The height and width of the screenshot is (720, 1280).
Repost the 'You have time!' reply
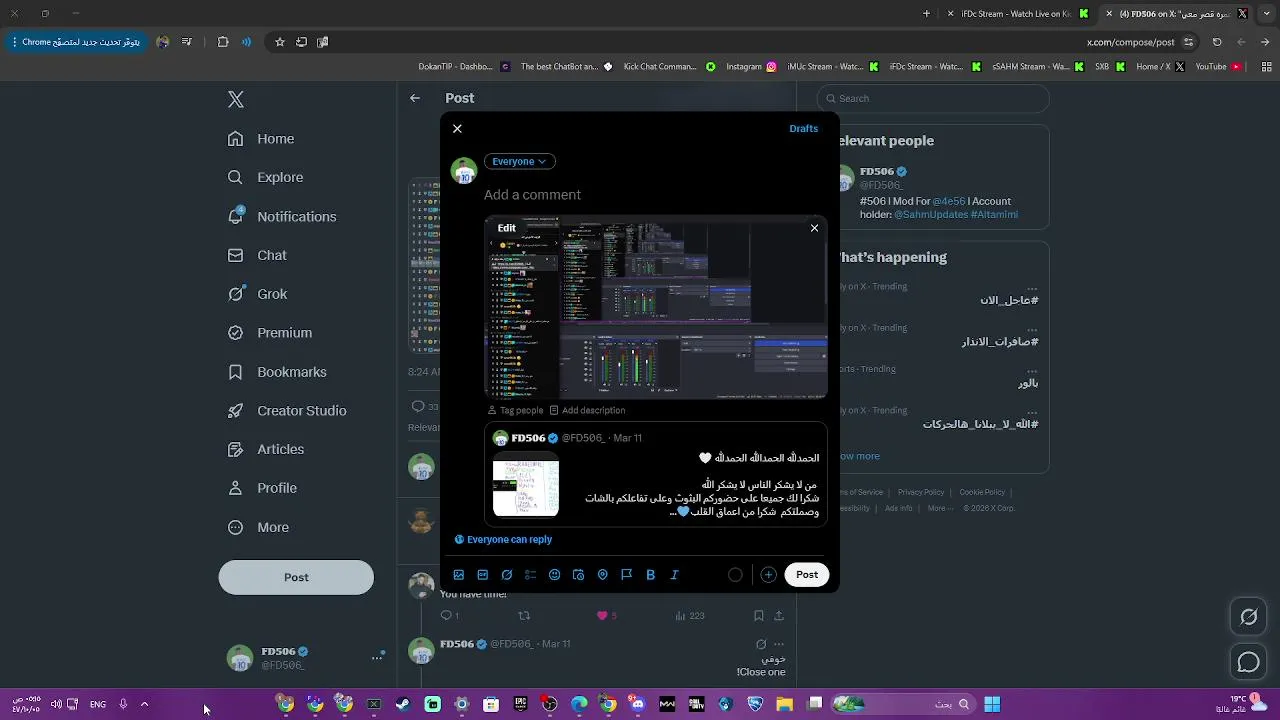coord(524,616)
